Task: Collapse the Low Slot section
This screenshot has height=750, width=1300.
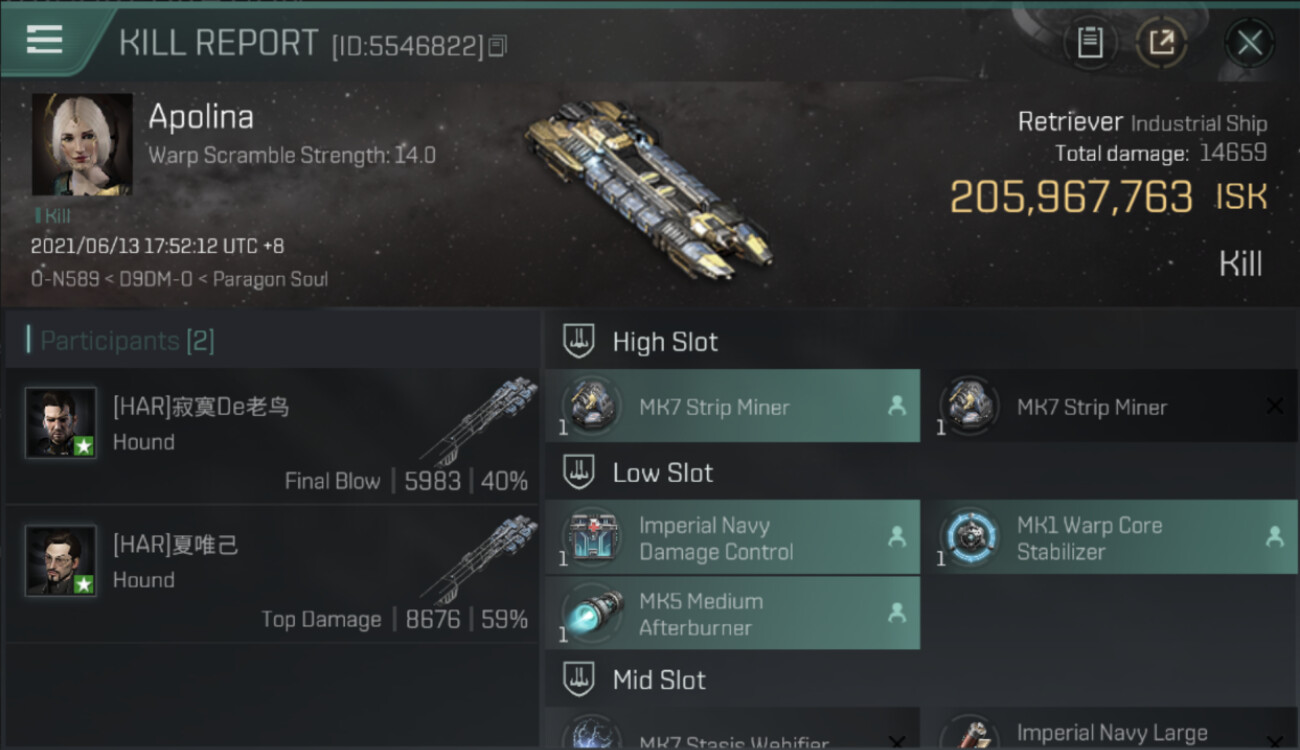Action: click(578, 472)
